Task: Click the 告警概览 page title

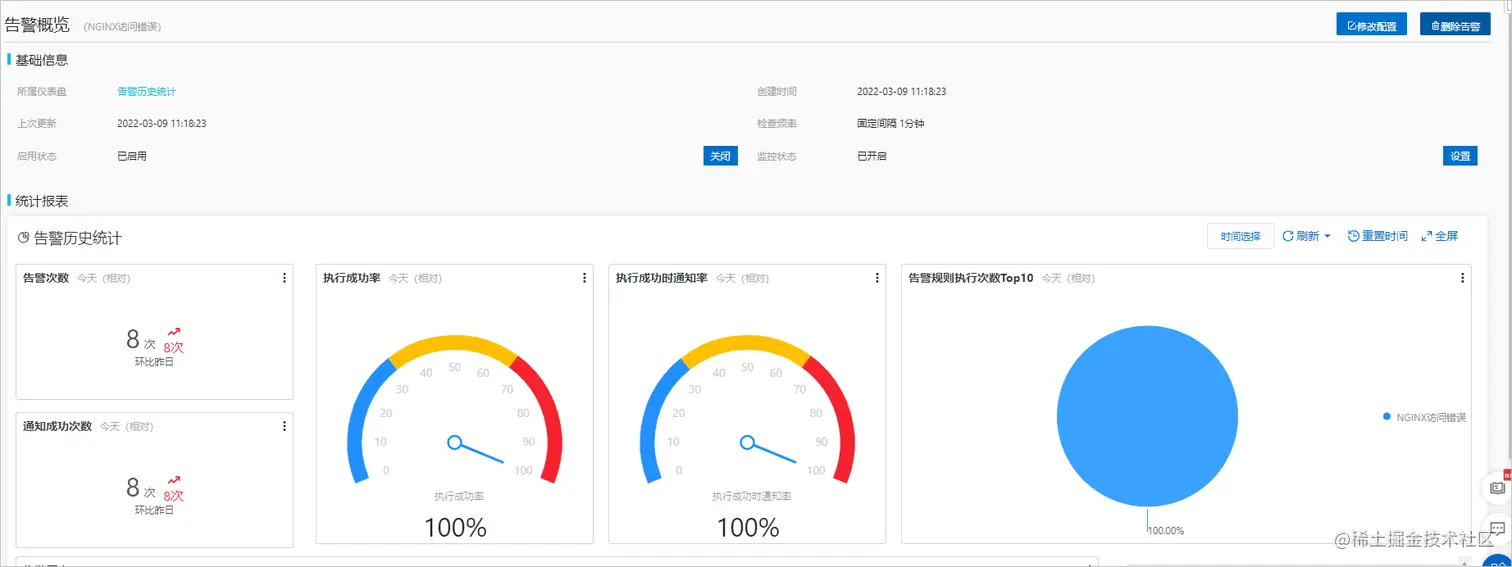Action: point(37,25)
